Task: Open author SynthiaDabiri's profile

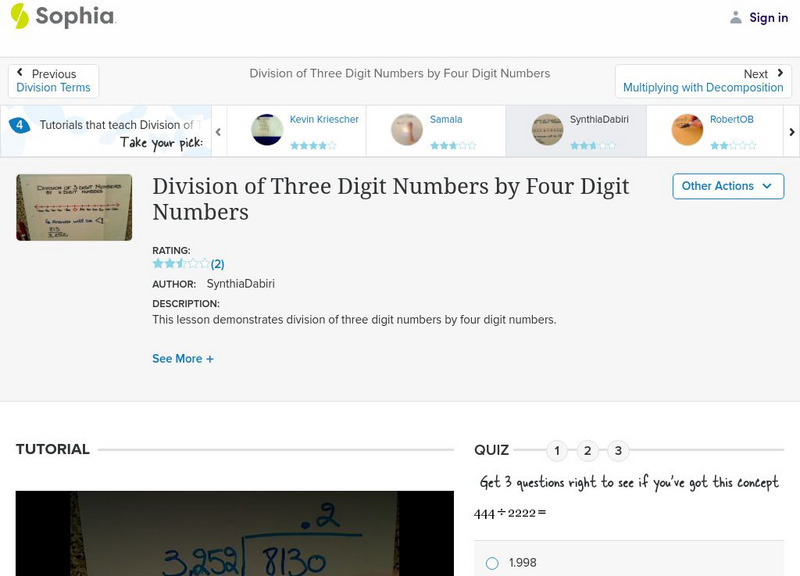Action: coord(243,283)
